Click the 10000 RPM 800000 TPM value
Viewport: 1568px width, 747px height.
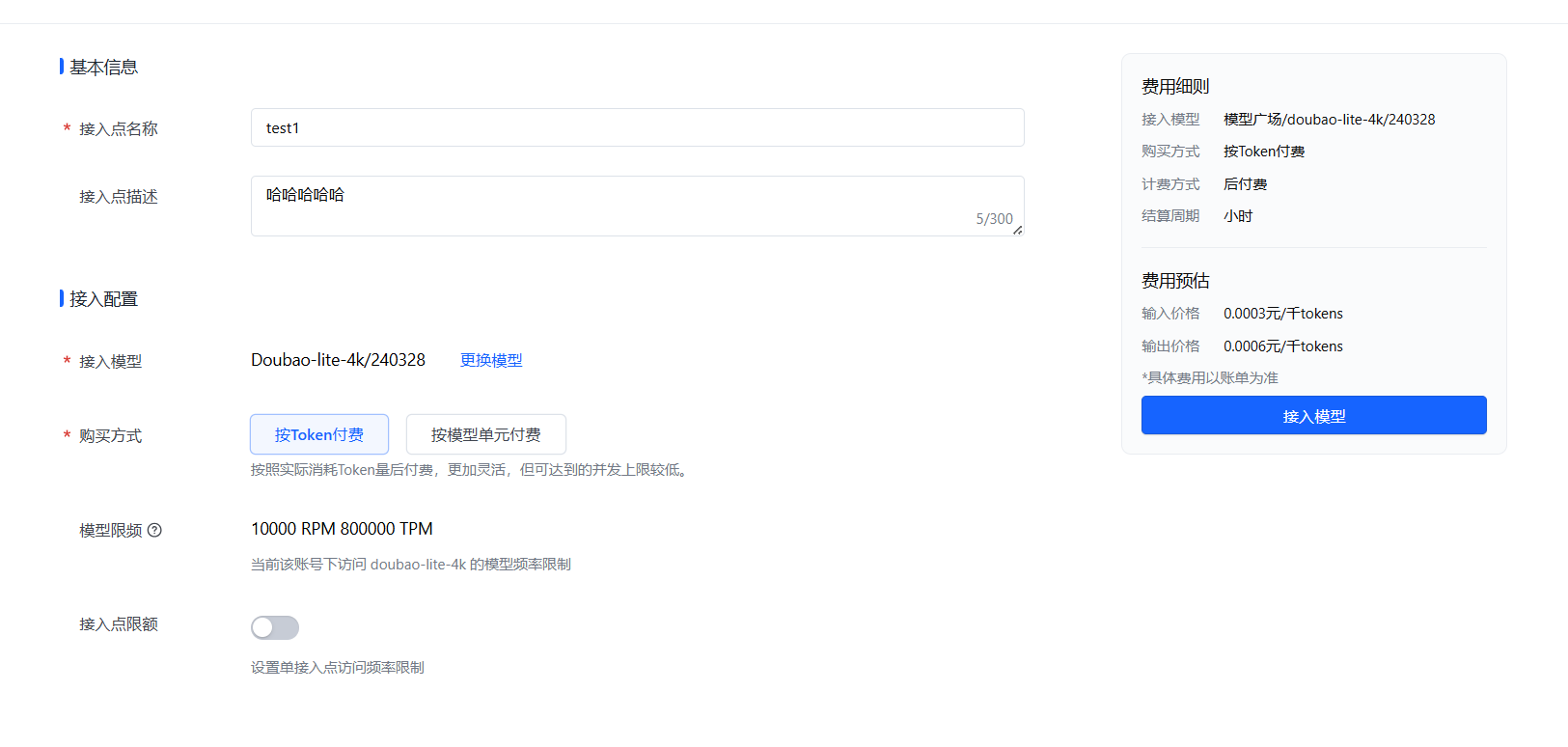pyautogui.click(x=342, y=529)
